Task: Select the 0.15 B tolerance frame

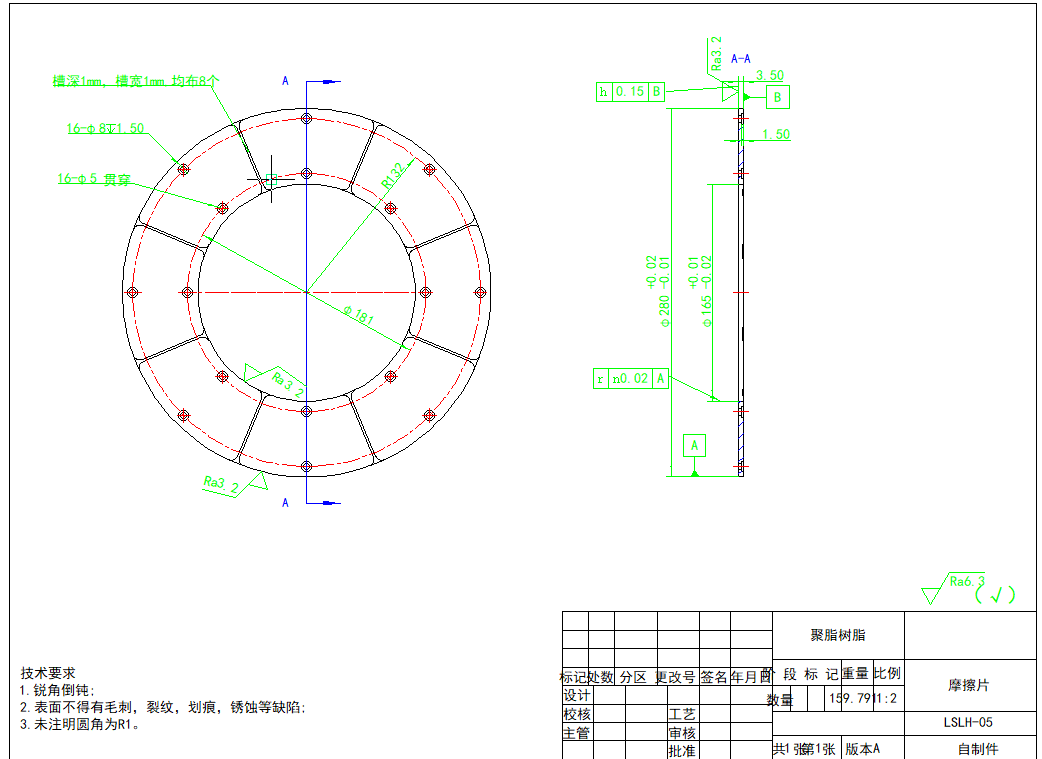Action: (x=630, y=92)
